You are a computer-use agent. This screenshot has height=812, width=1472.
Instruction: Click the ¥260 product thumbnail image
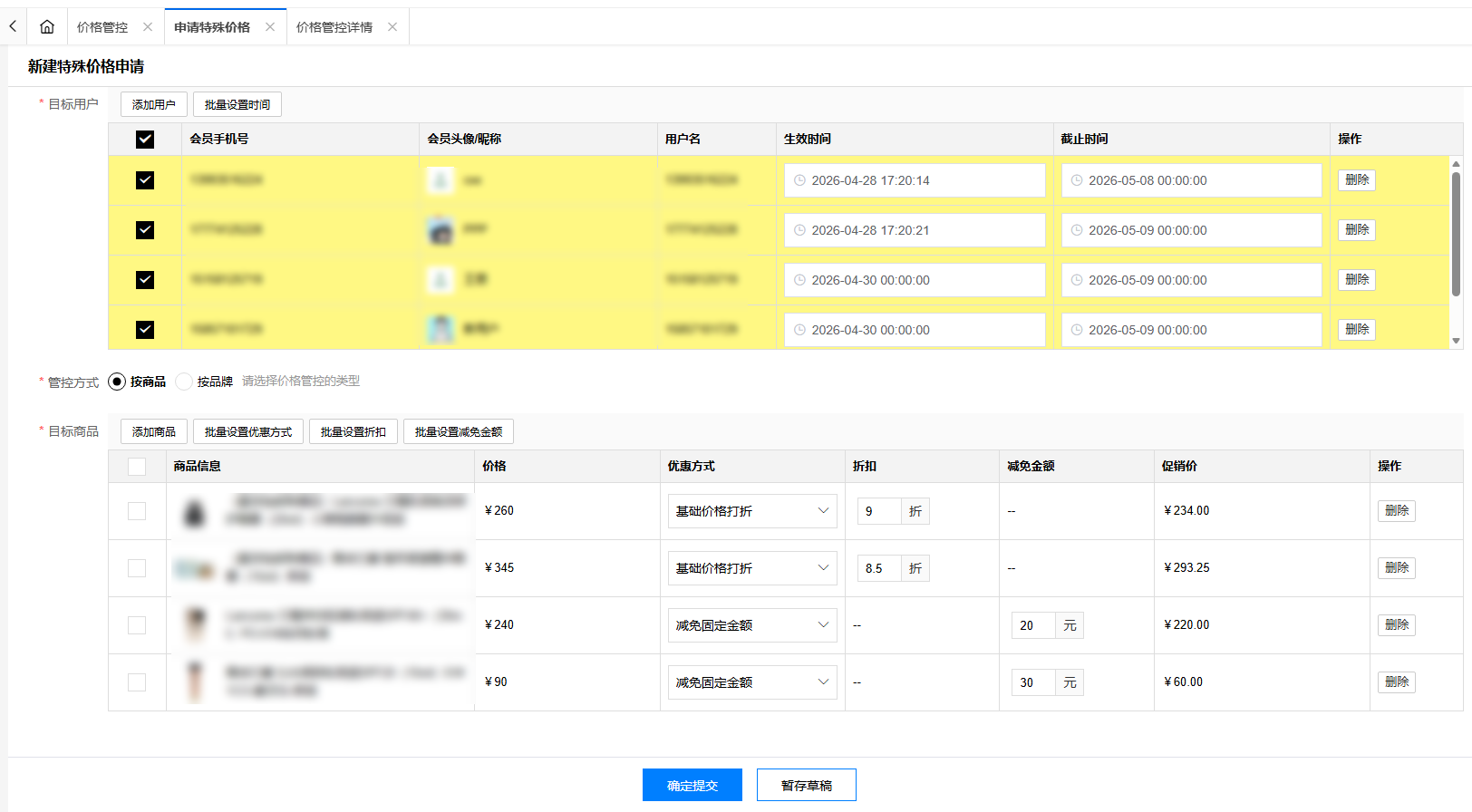(194, 512)
